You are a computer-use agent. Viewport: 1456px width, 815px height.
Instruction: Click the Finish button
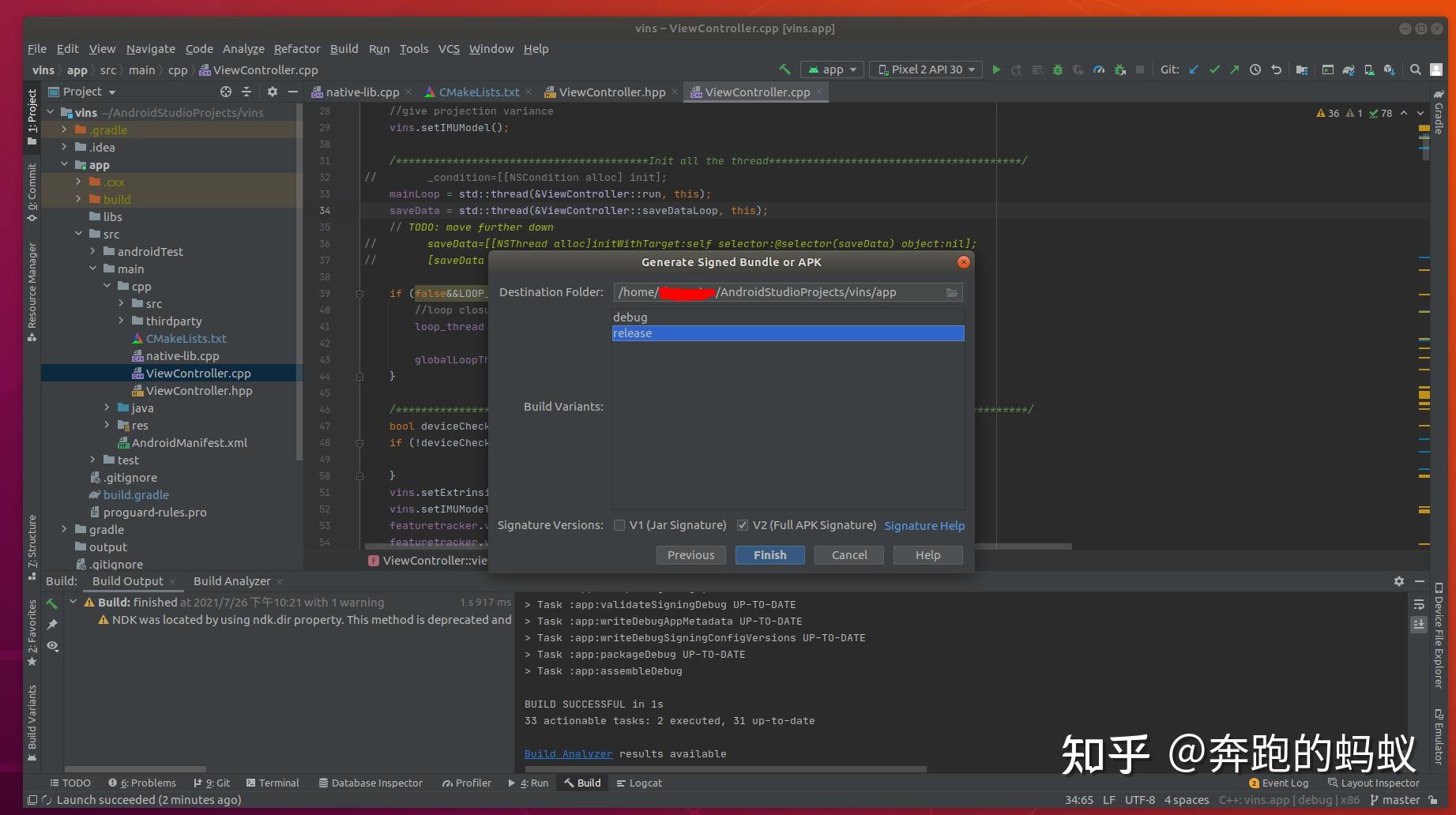(769, 555)
